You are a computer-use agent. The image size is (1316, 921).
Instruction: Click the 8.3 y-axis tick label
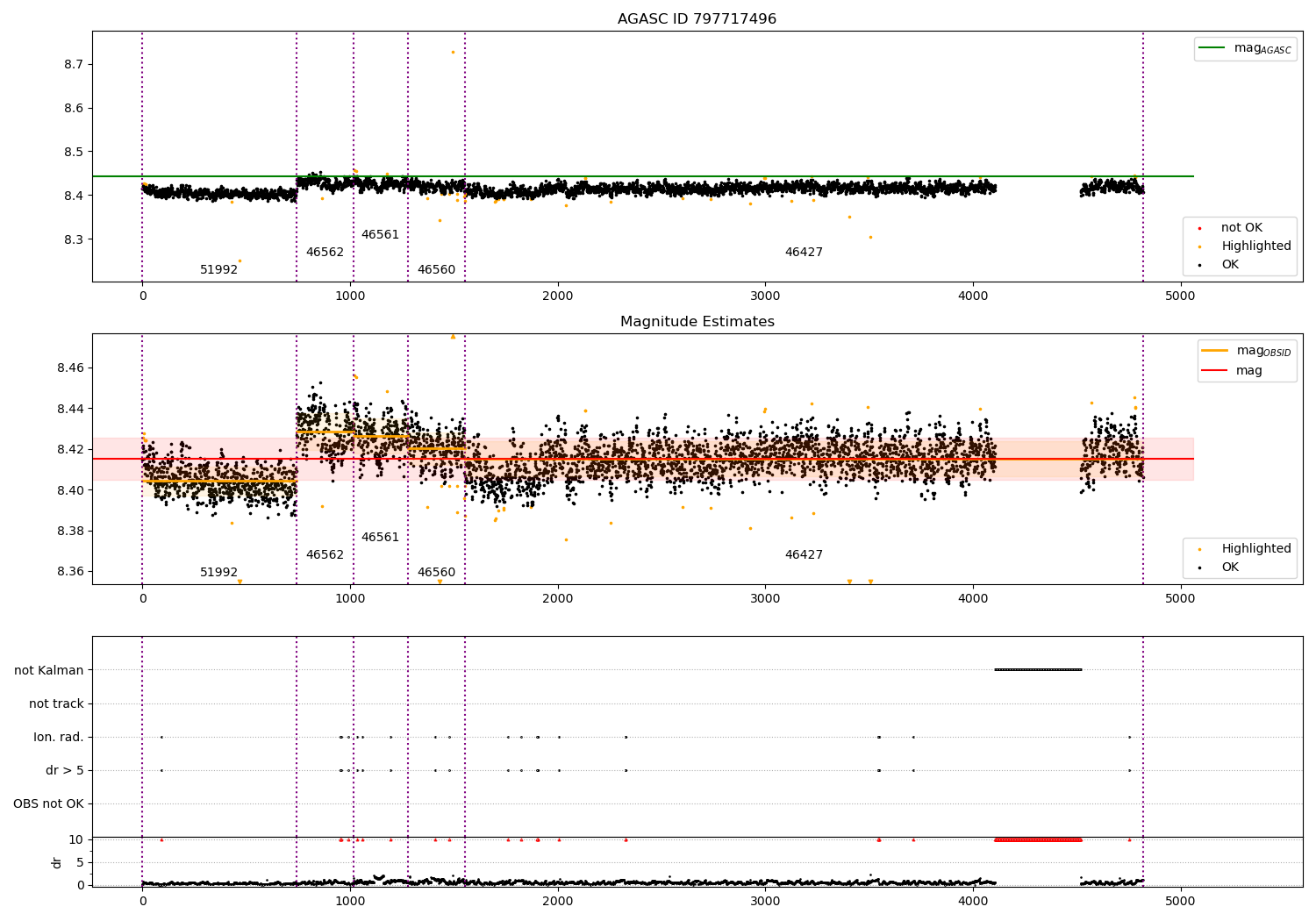click(74, 239)
